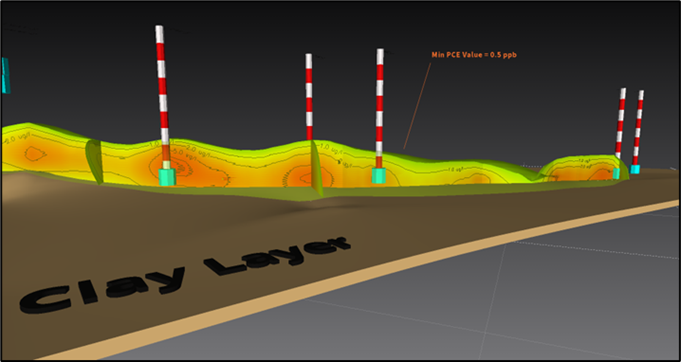Select the left green vertical slice plane

94,161
